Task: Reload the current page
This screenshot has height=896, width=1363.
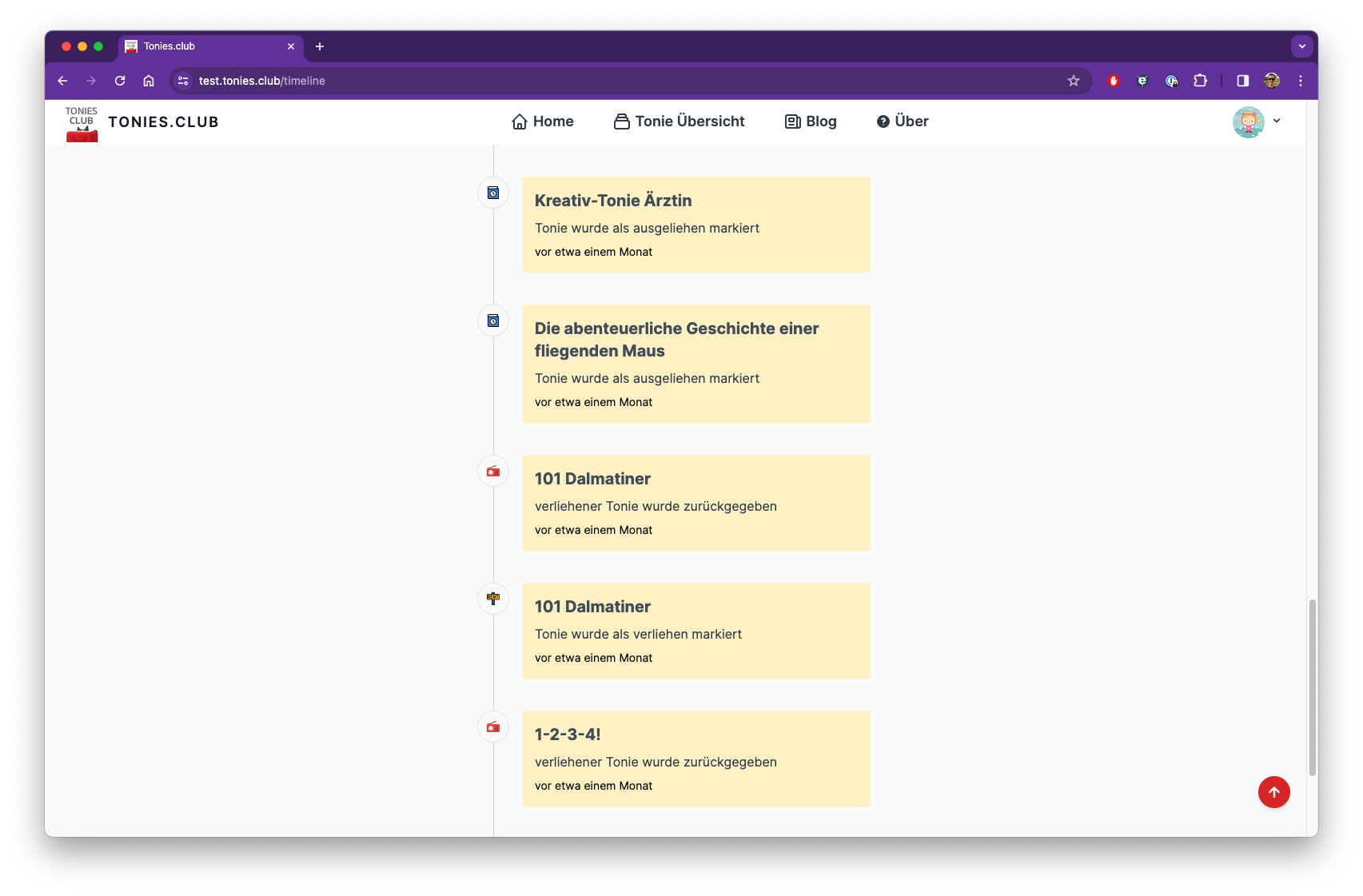Action: click(120, 81)
